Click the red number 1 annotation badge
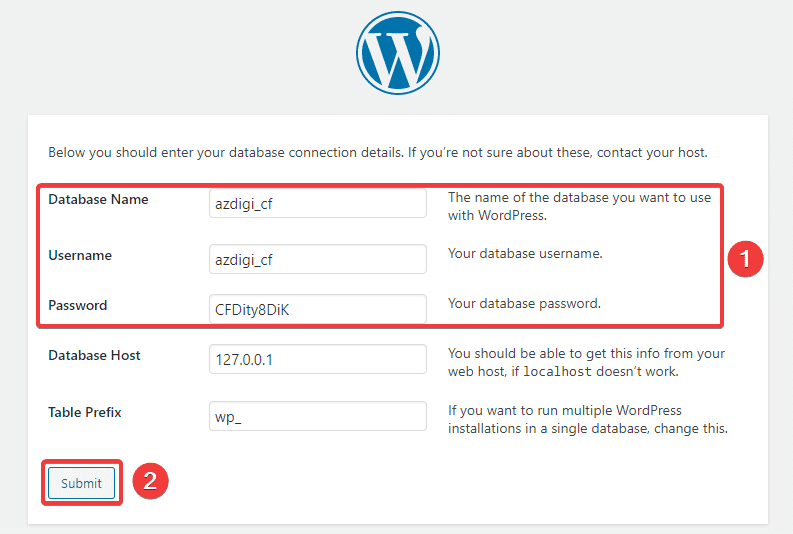This screenshot has height=534, width=793. pos(744,259)
